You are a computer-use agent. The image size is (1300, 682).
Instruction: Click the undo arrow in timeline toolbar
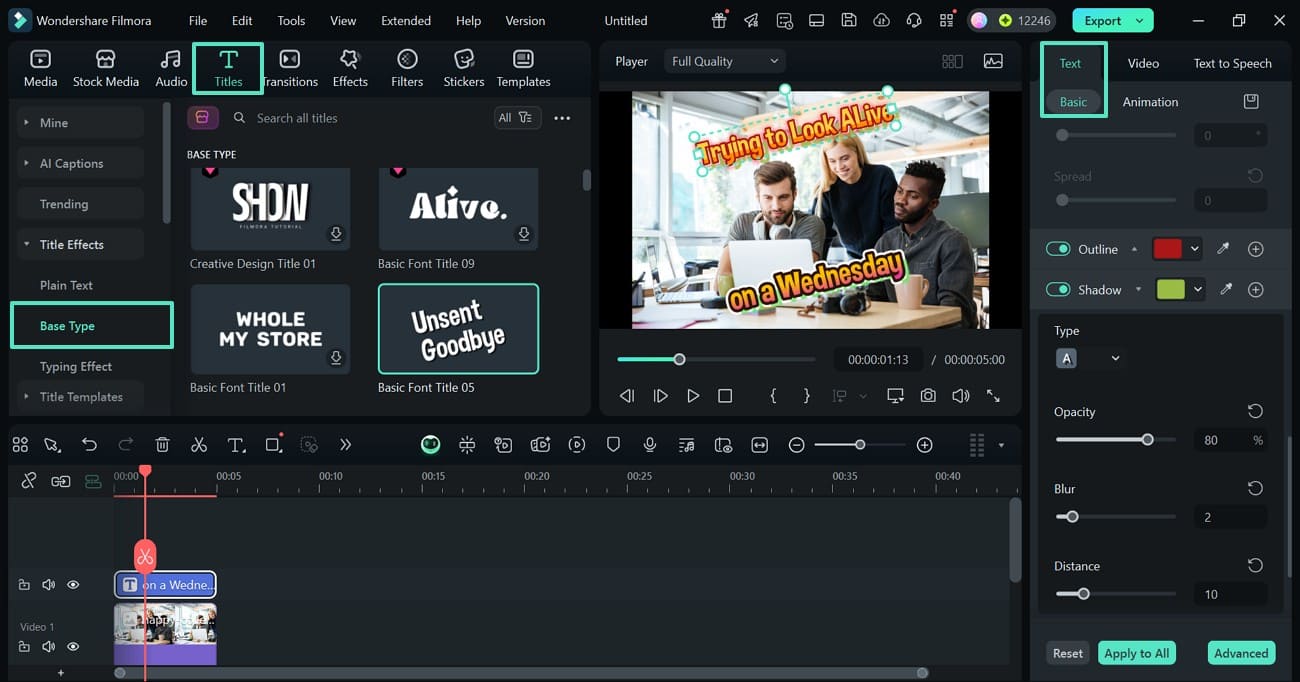tap(90, 445)
